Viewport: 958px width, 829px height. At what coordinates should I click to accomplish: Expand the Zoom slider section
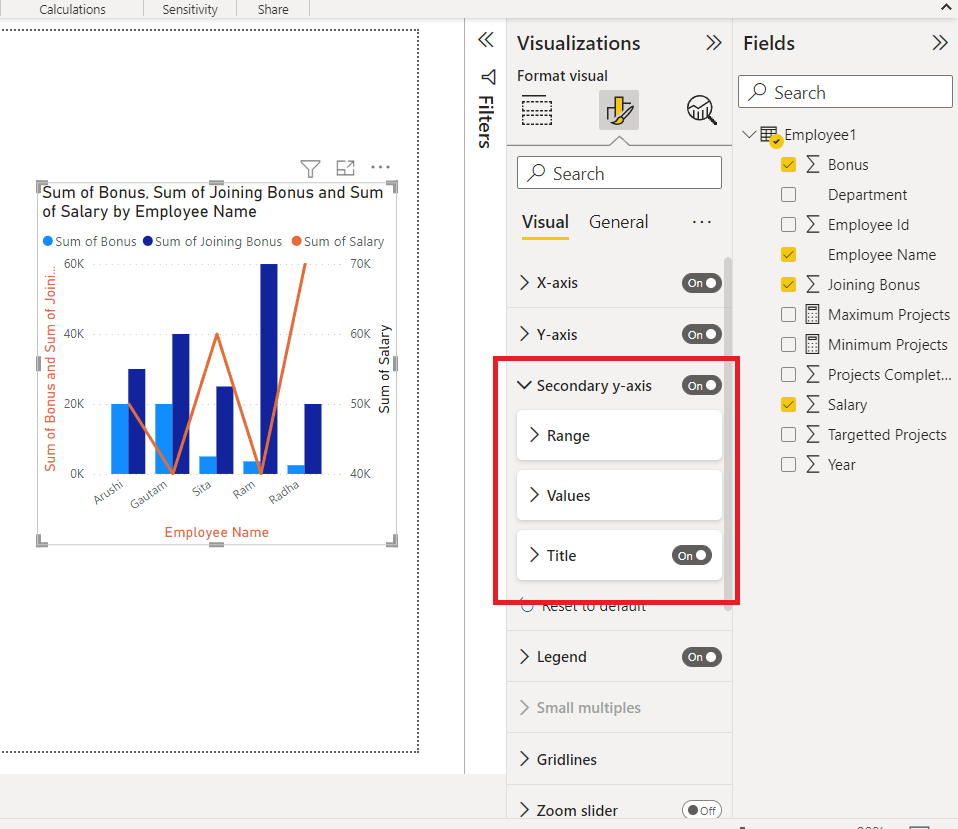pos(524,810)
